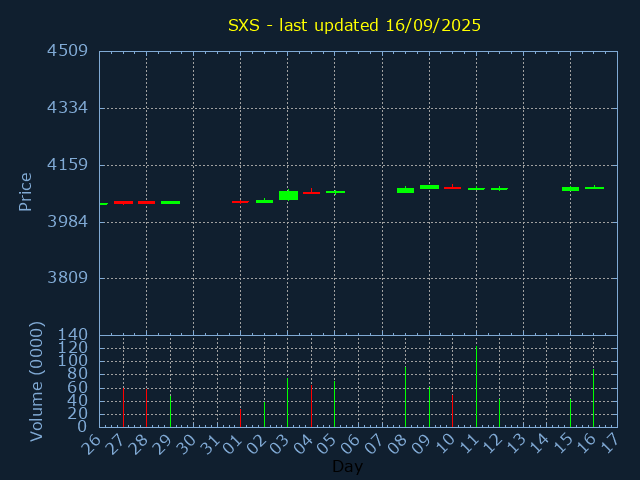Screen dimensions: 640x480
Task: Select the red volume bar for day 04
Action: pyautogui.click(x=311, y=406)
